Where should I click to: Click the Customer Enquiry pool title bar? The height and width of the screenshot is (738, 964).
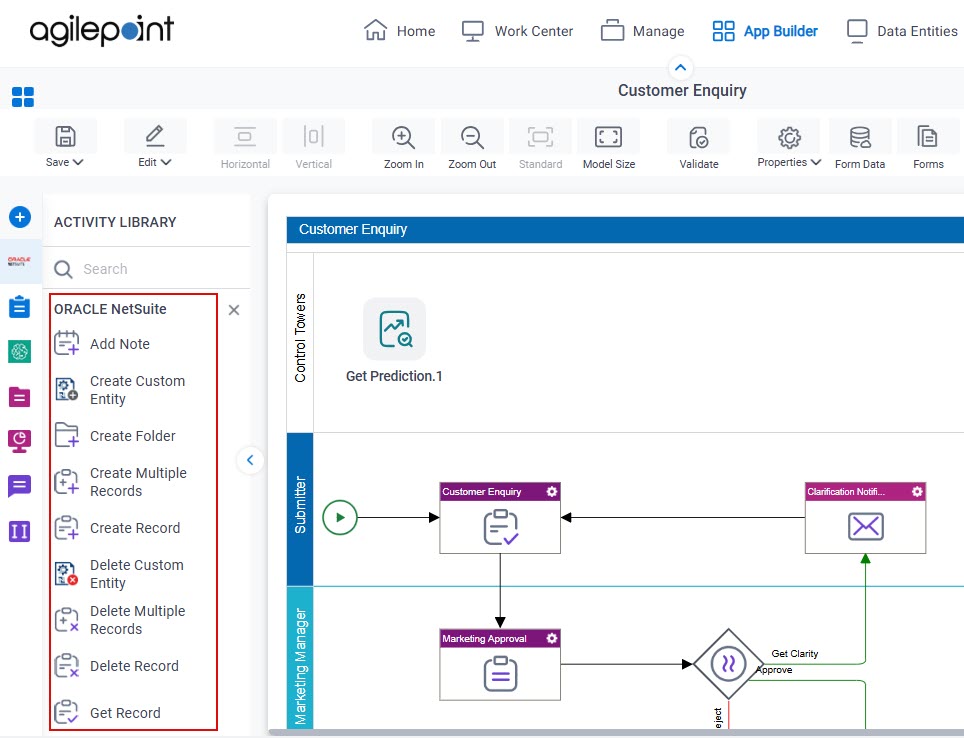(625, 229)
